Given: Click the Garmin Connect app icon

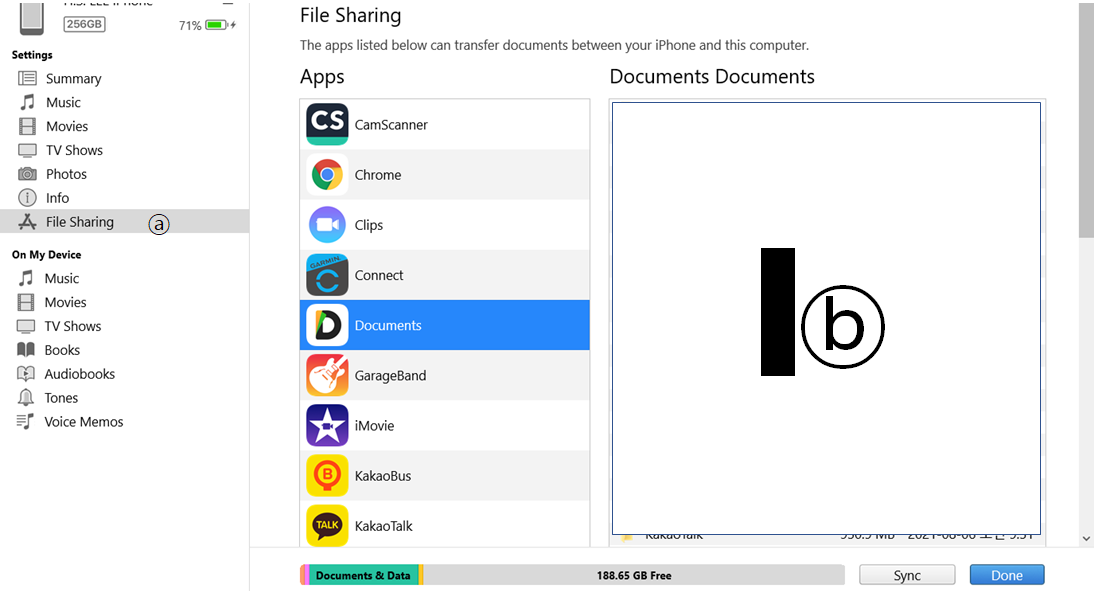Looking at the screenshot, I should point(327,275).
